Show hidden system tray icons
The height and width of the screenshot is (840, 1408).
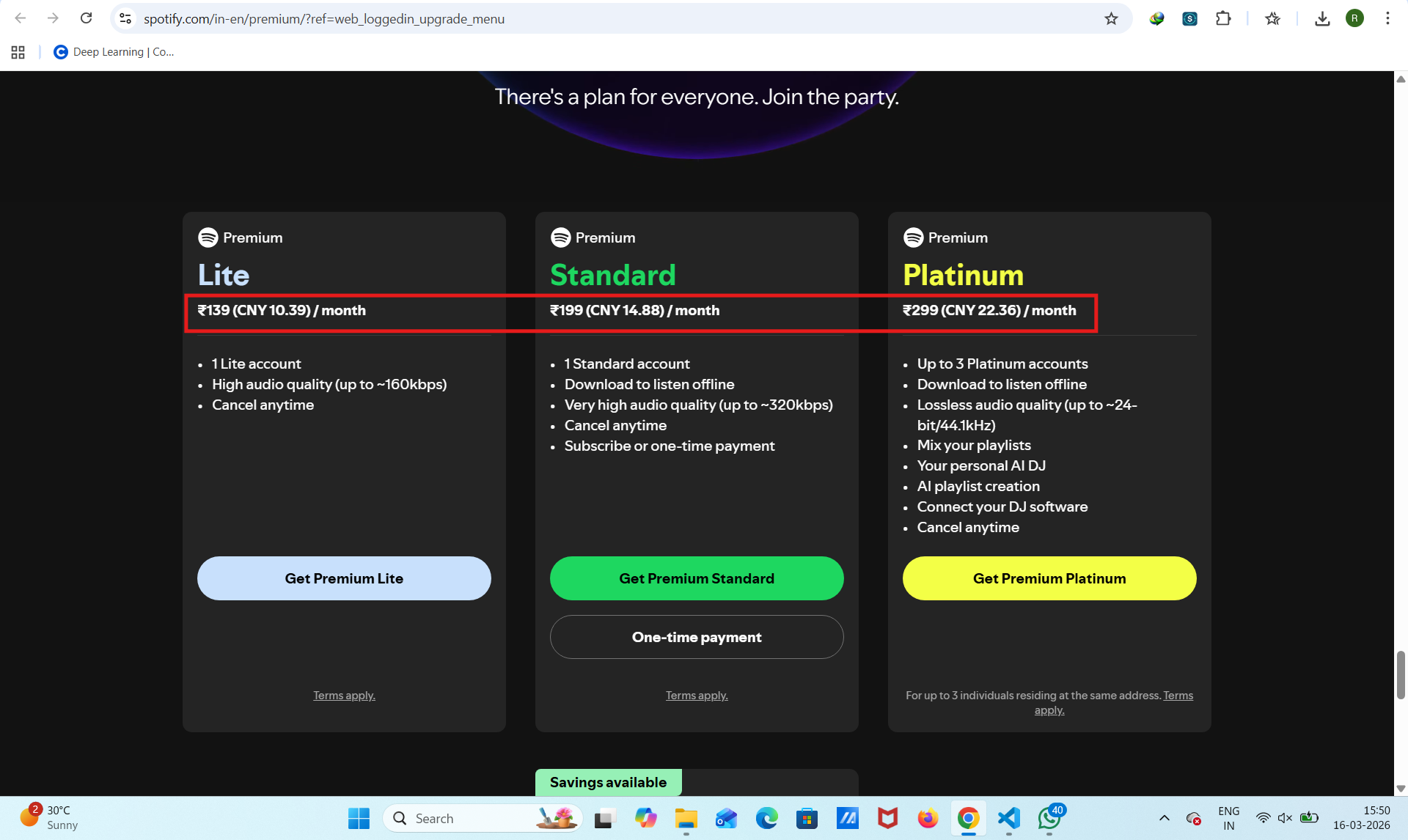[x=1164, y=818]
